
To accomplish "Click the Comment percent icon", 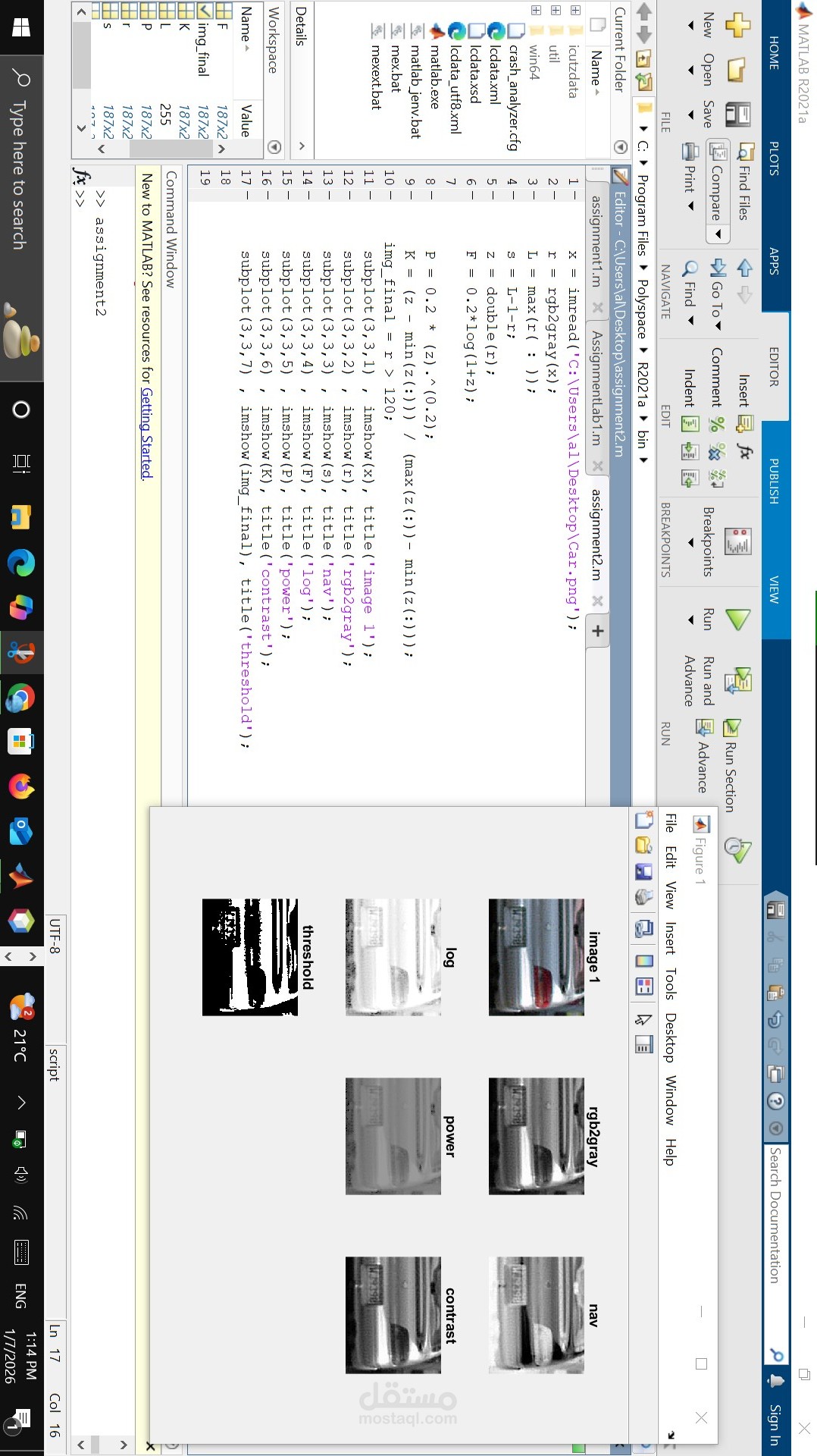I will [716, 424].
